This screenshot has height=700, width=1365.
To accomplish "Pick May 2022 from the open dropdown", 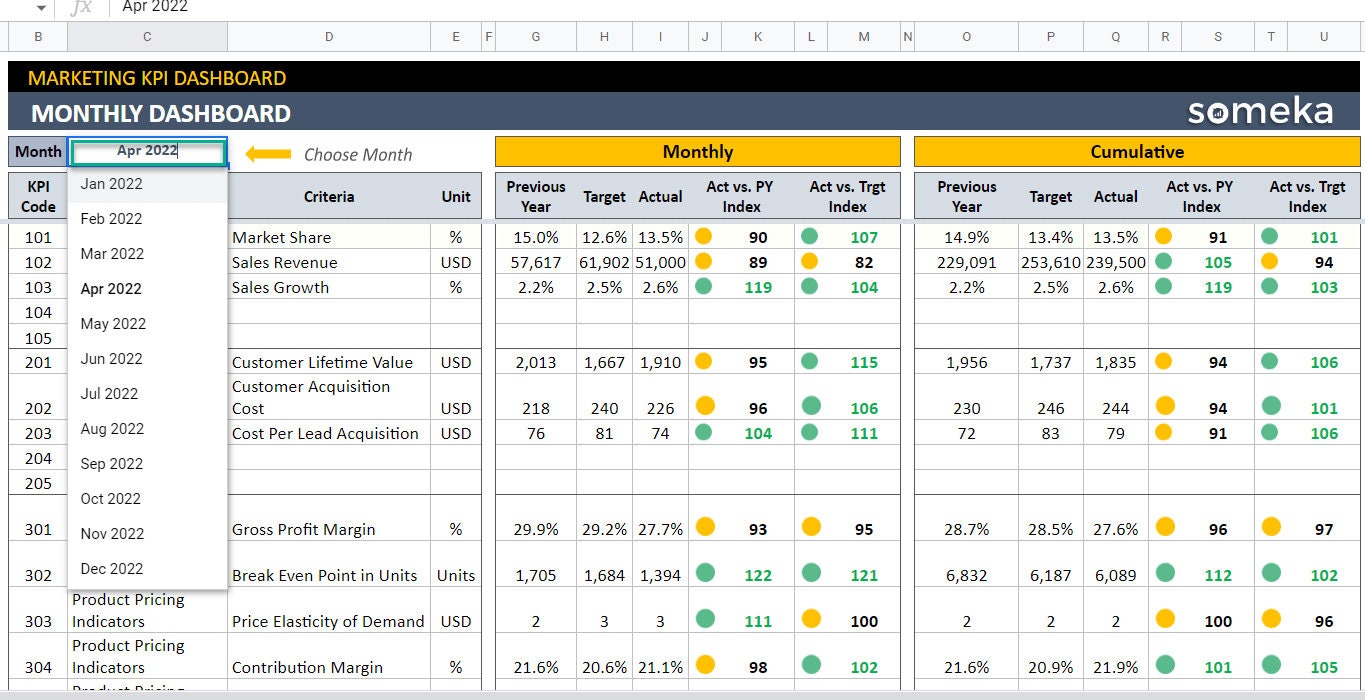I will pyautogui.click(x=111, y=324).
